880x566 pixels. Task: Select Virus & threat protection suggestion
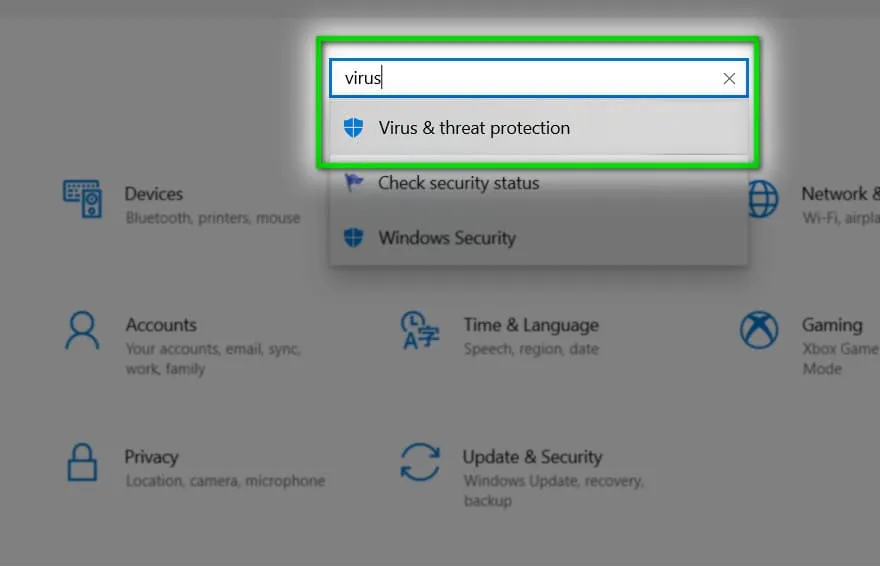pos(539,128)
